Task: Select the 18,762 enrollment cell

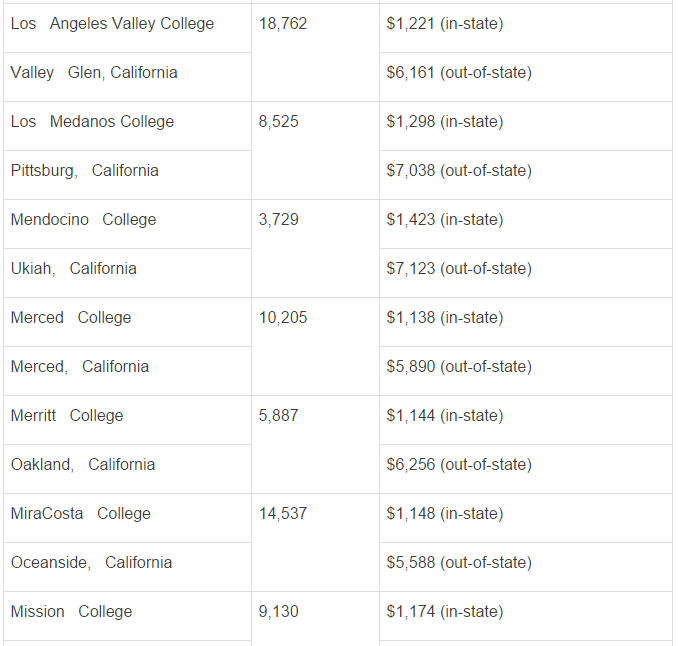Action: [x=315, y=53]
